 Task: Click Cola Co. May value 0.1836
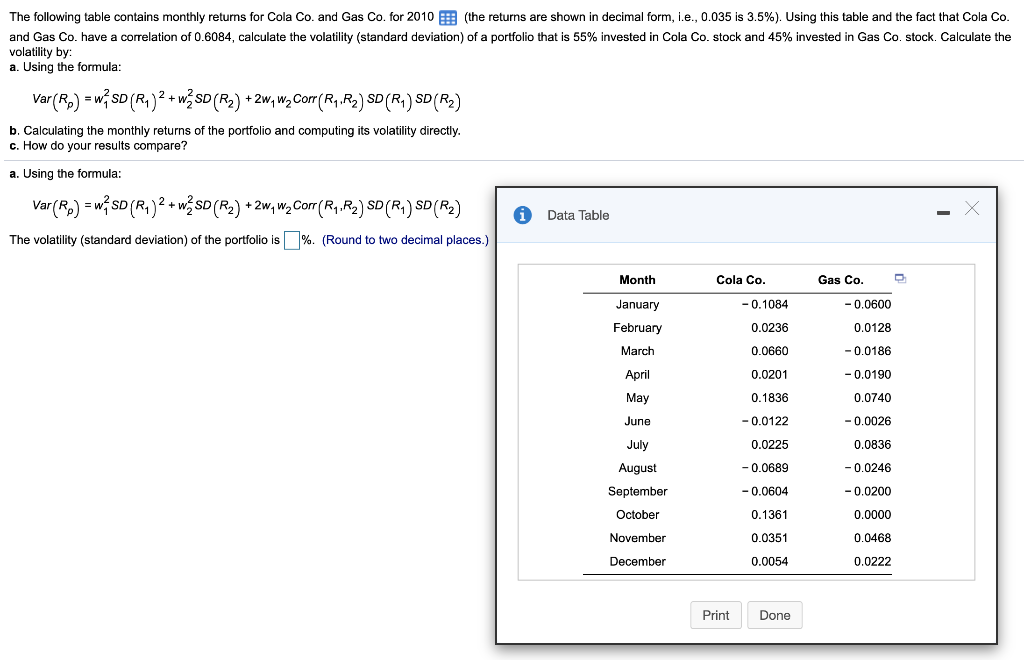(769, 398)
